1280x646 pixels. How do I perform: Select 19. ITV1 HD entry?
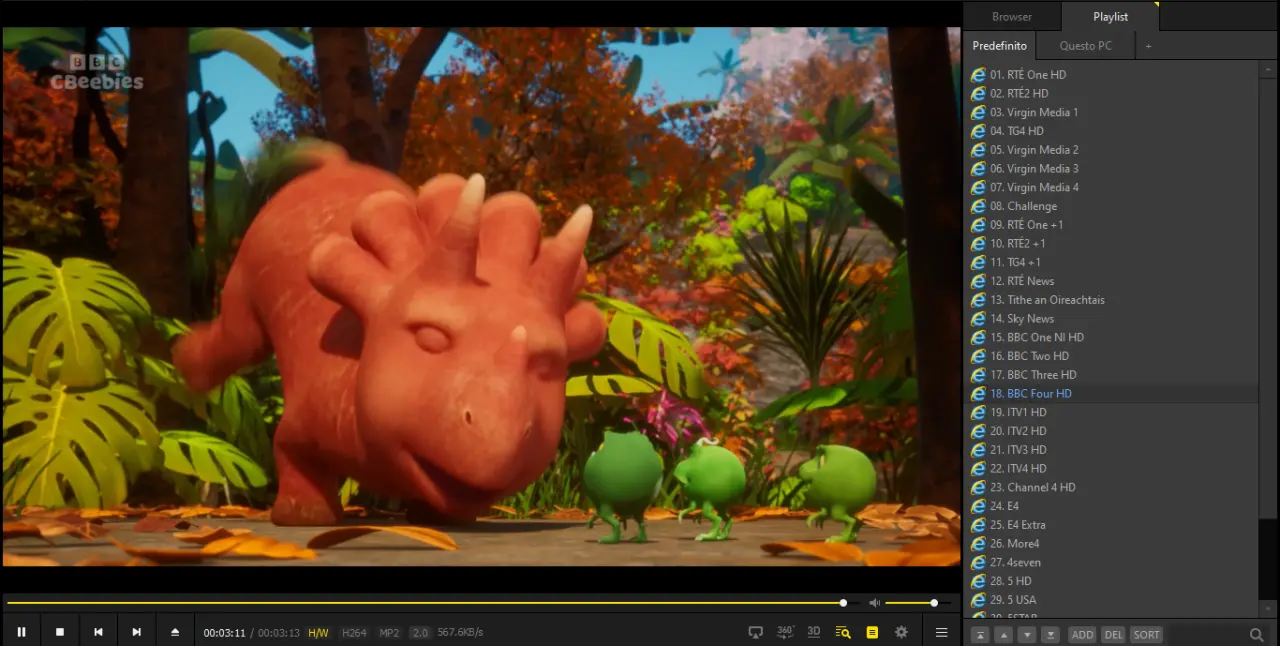[x=1112, y=412]
